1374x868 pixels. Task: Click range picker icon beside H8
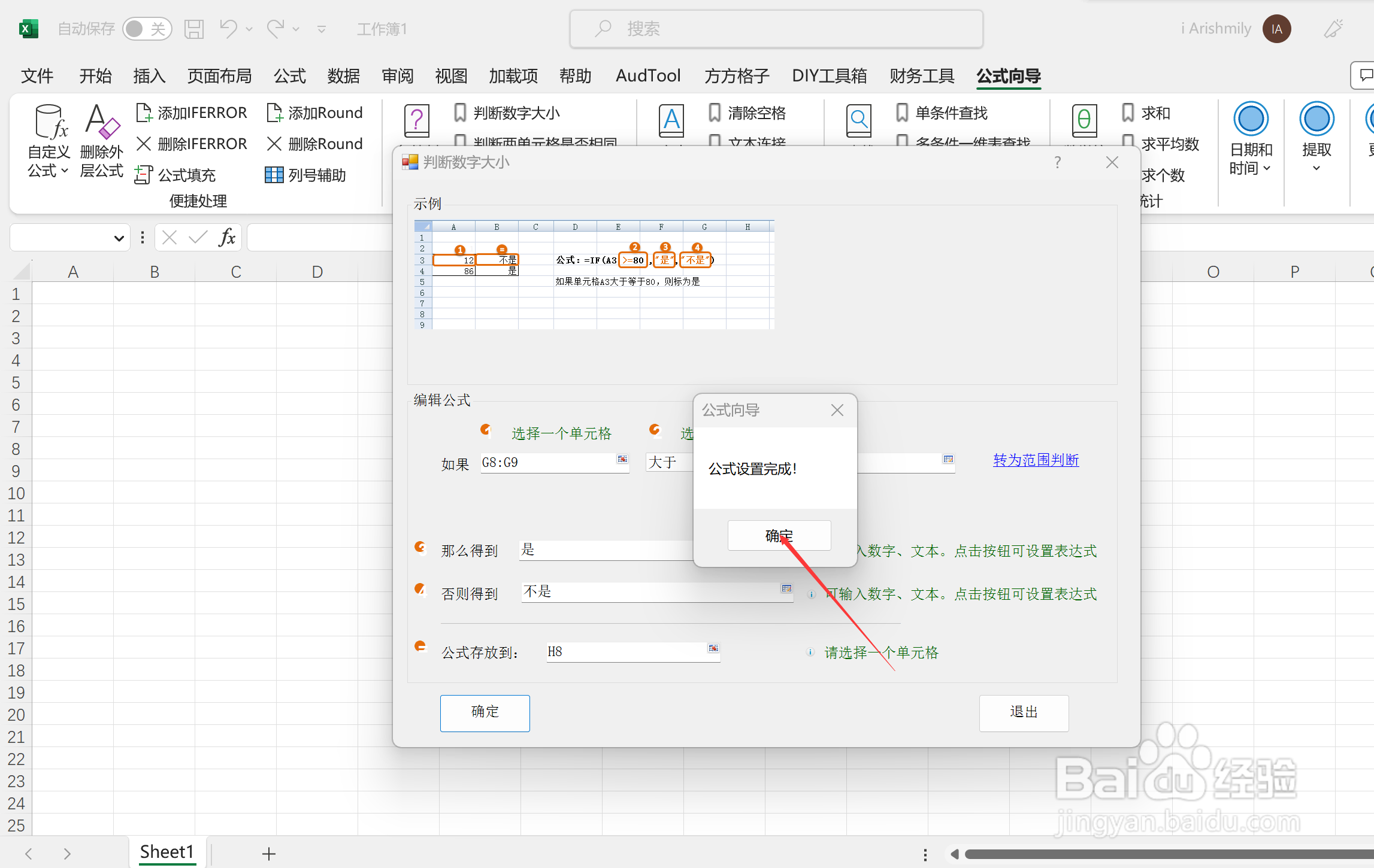(x=713, y=648)
